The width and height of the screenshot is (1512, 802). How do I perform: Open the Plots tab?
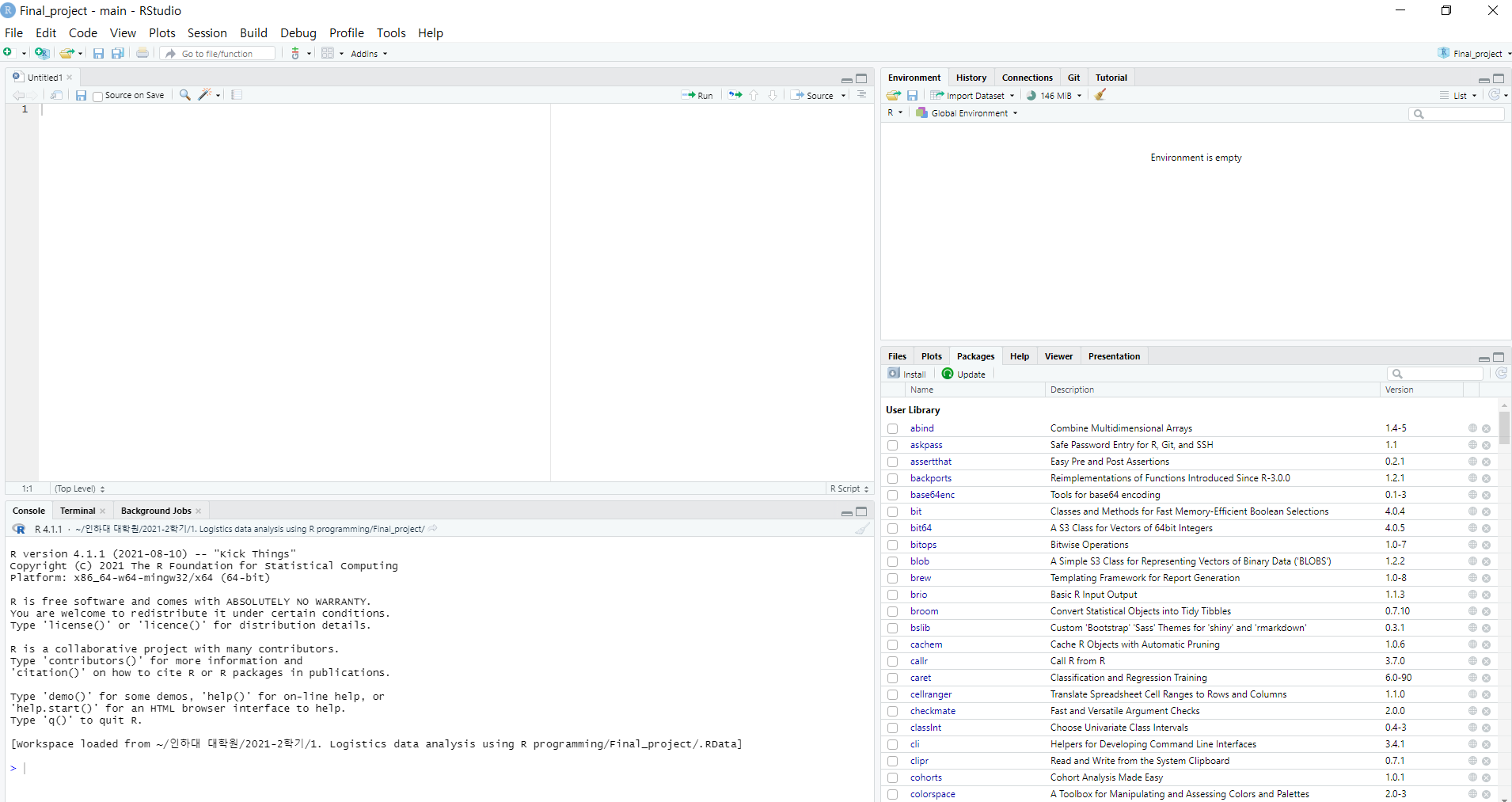pos(932,356)
